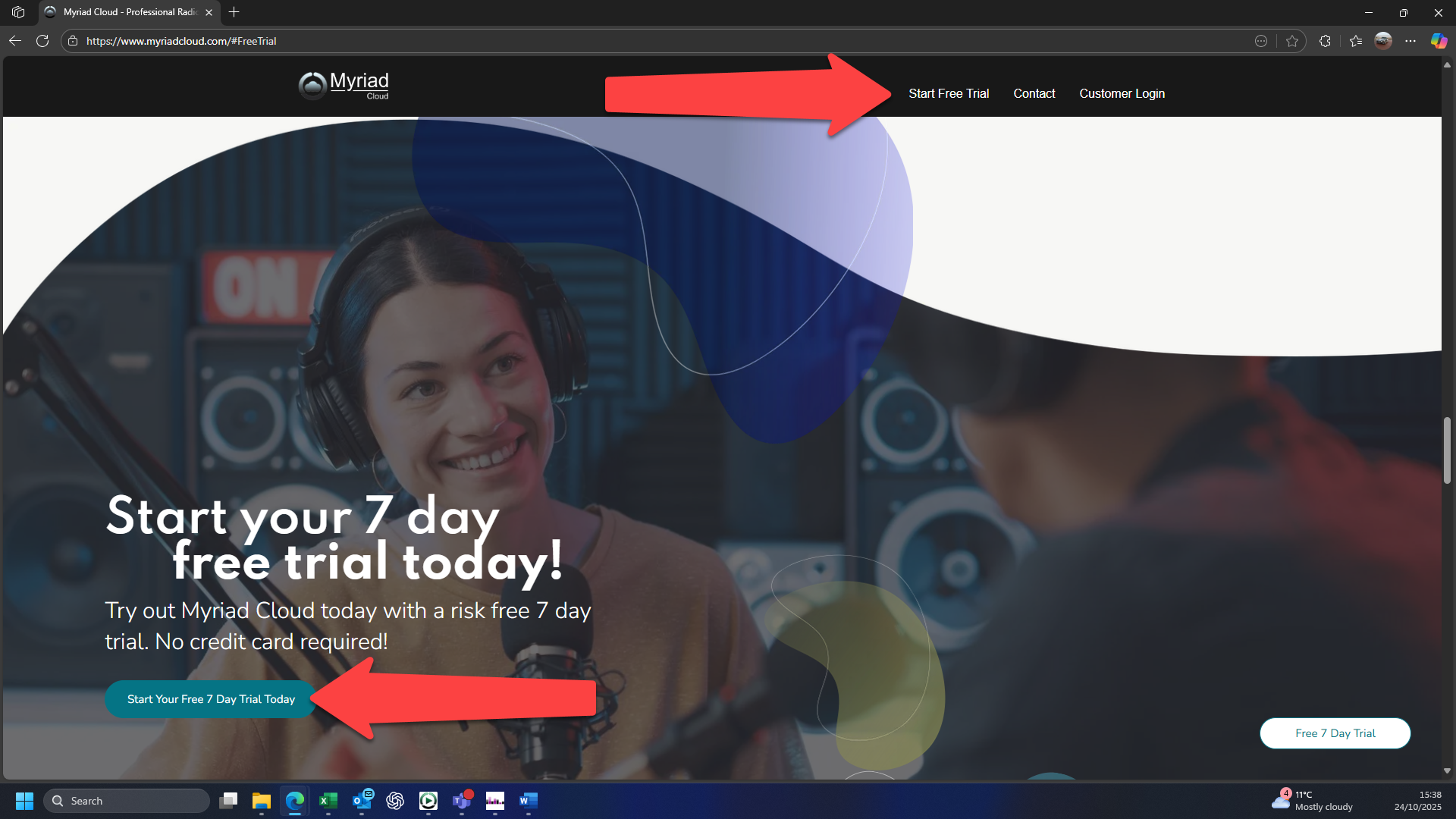Viewport: 1456px width, 819px height.
Task: Click Start Free Trial in navigation
Action: (949, 93)
